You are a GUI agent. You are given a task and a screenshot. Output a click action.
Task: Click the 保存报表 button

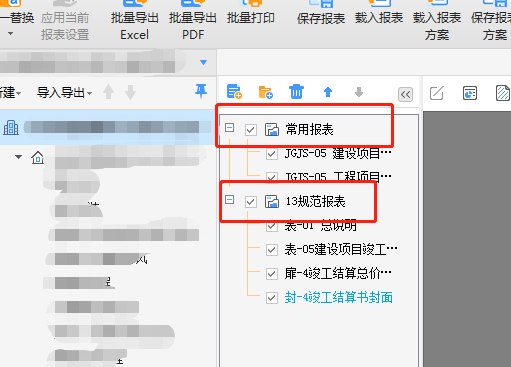(321, 13)
